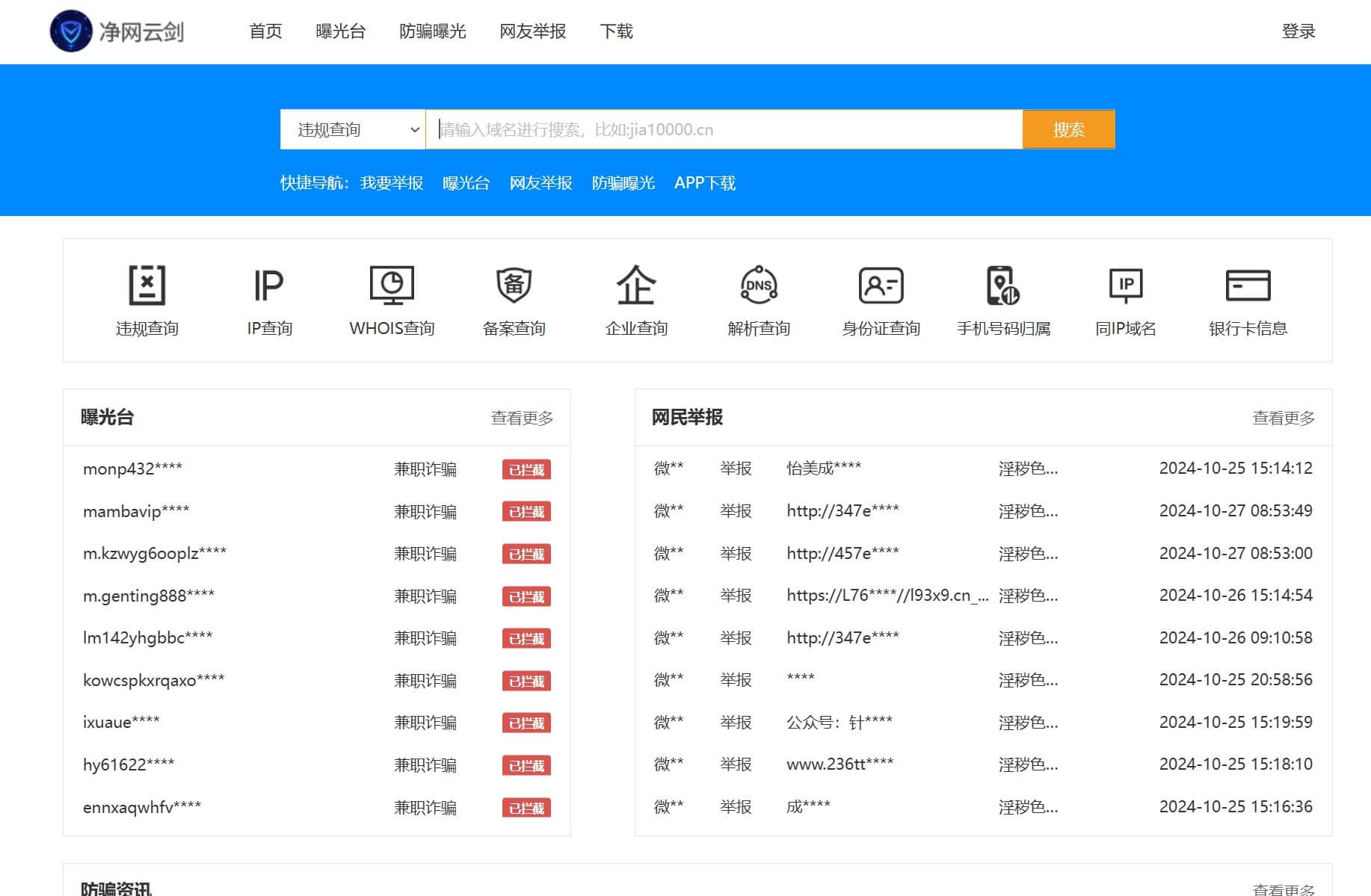This screenshot has width=1371, height=896.
Task: Click the 网民举报 panel heading
Action: pos(687,417)
